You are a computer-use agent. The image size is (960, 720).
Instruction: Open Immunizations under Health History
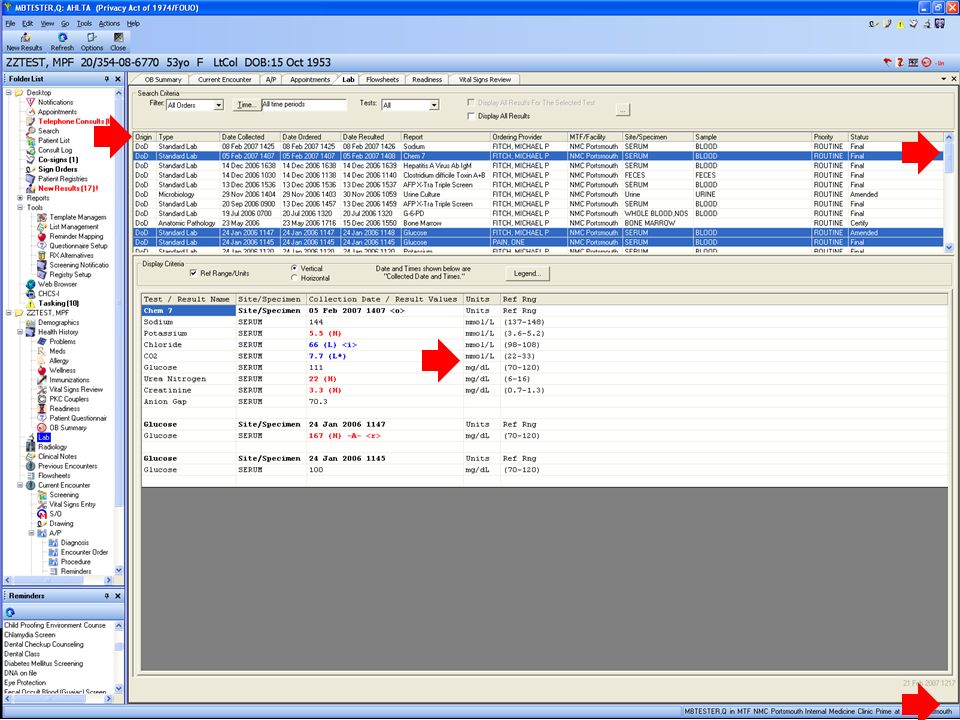(x=69, y=380)
